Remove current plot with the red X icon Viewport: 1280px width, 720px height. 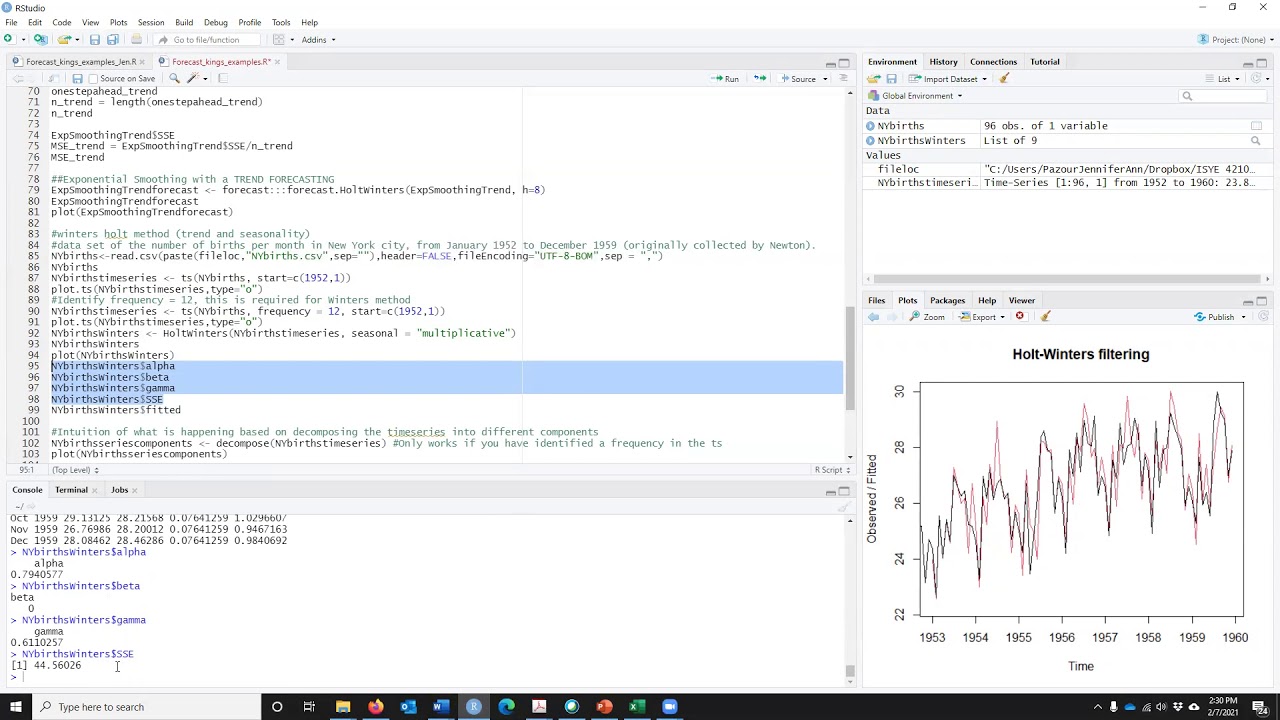(1020, 317)
